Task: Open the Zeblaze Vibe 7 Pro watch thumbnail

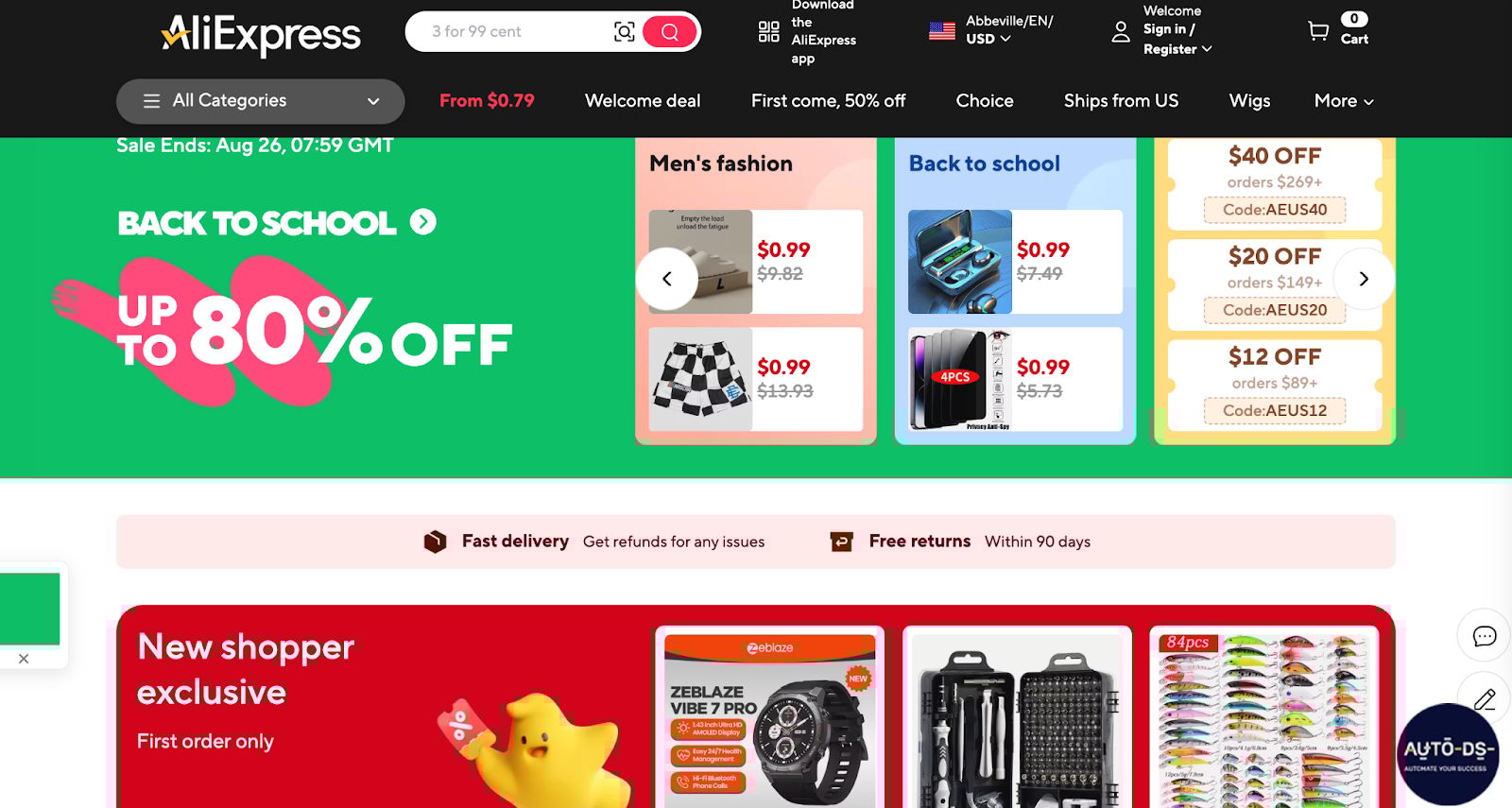Action: click(x=770, y=720)
